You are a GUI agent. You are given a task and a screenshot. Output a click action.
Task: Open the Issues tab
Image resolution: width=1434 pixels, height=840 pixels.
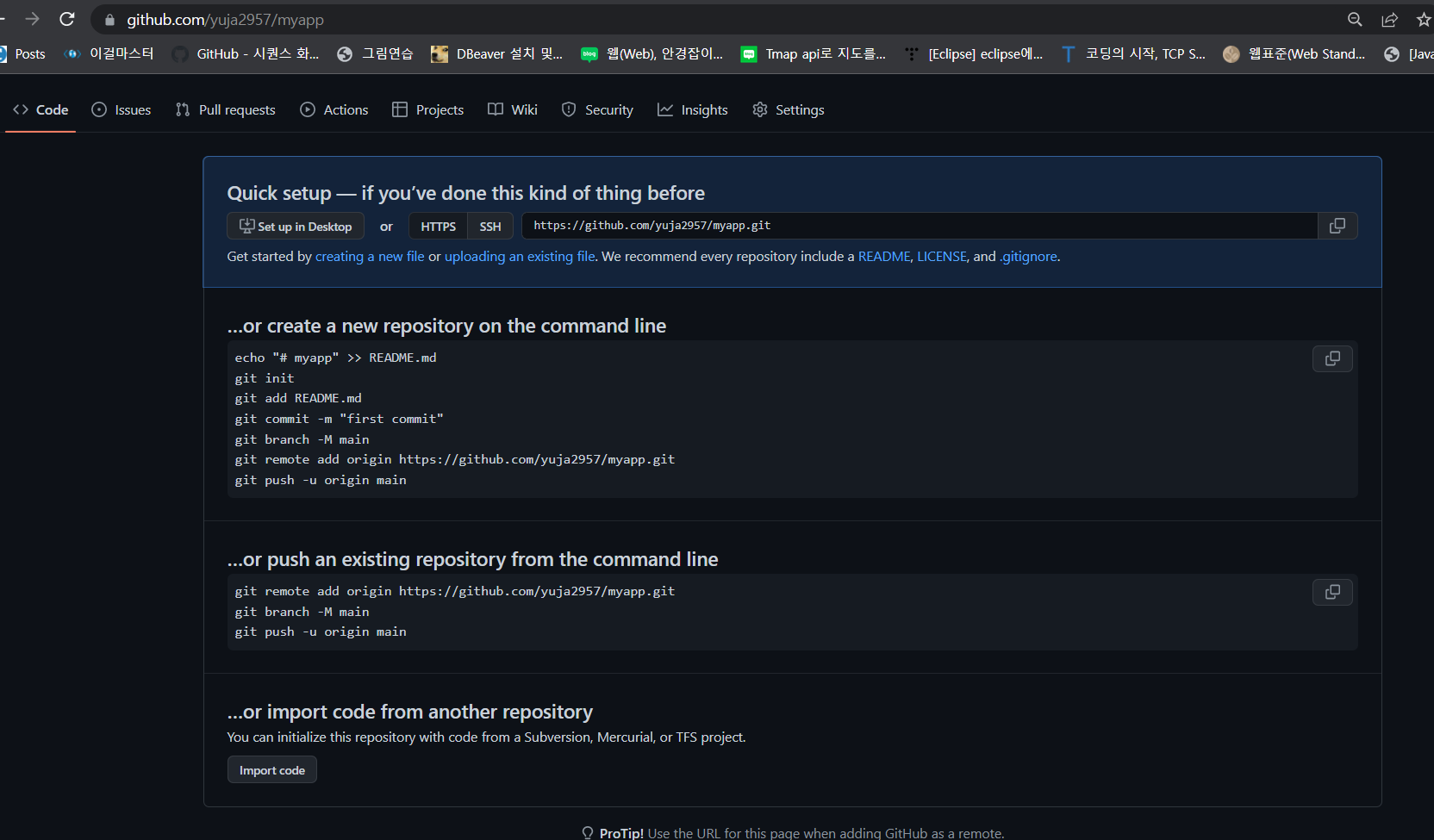(x=122, y=110)
